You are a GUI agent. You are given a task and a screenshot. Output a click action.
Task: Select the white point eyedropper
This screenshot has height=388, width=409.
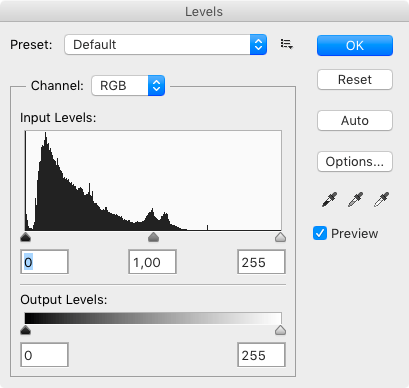pyautogui.click(x=381, y=199)
